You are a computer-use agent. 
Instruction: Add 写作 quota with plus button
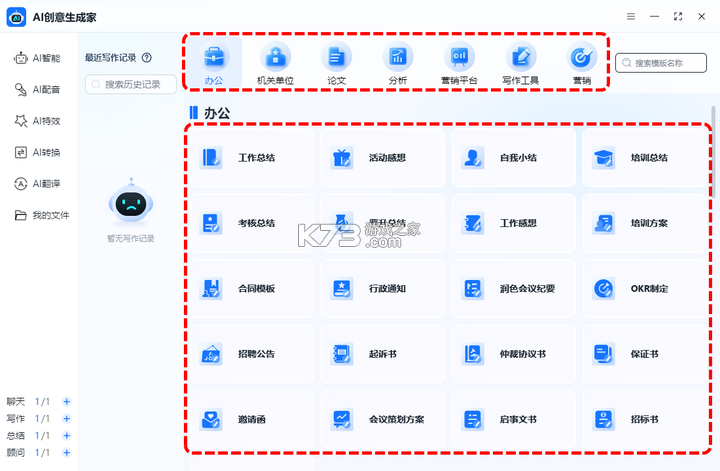67,419
